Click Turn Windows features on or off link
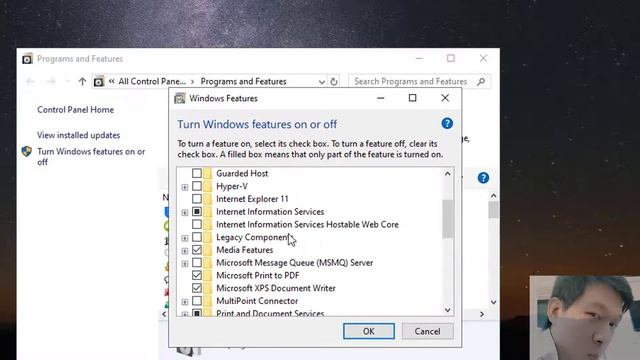Screen dimensions: 640x360 click(x=91, y=157)
